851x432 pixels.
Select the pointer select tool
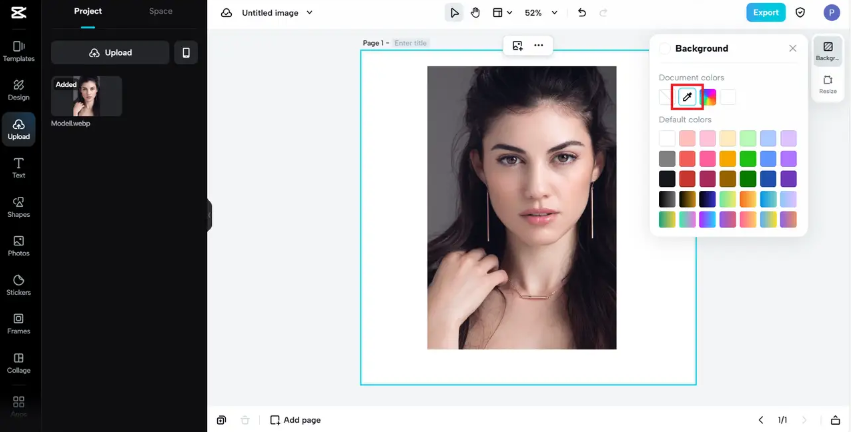454,12
